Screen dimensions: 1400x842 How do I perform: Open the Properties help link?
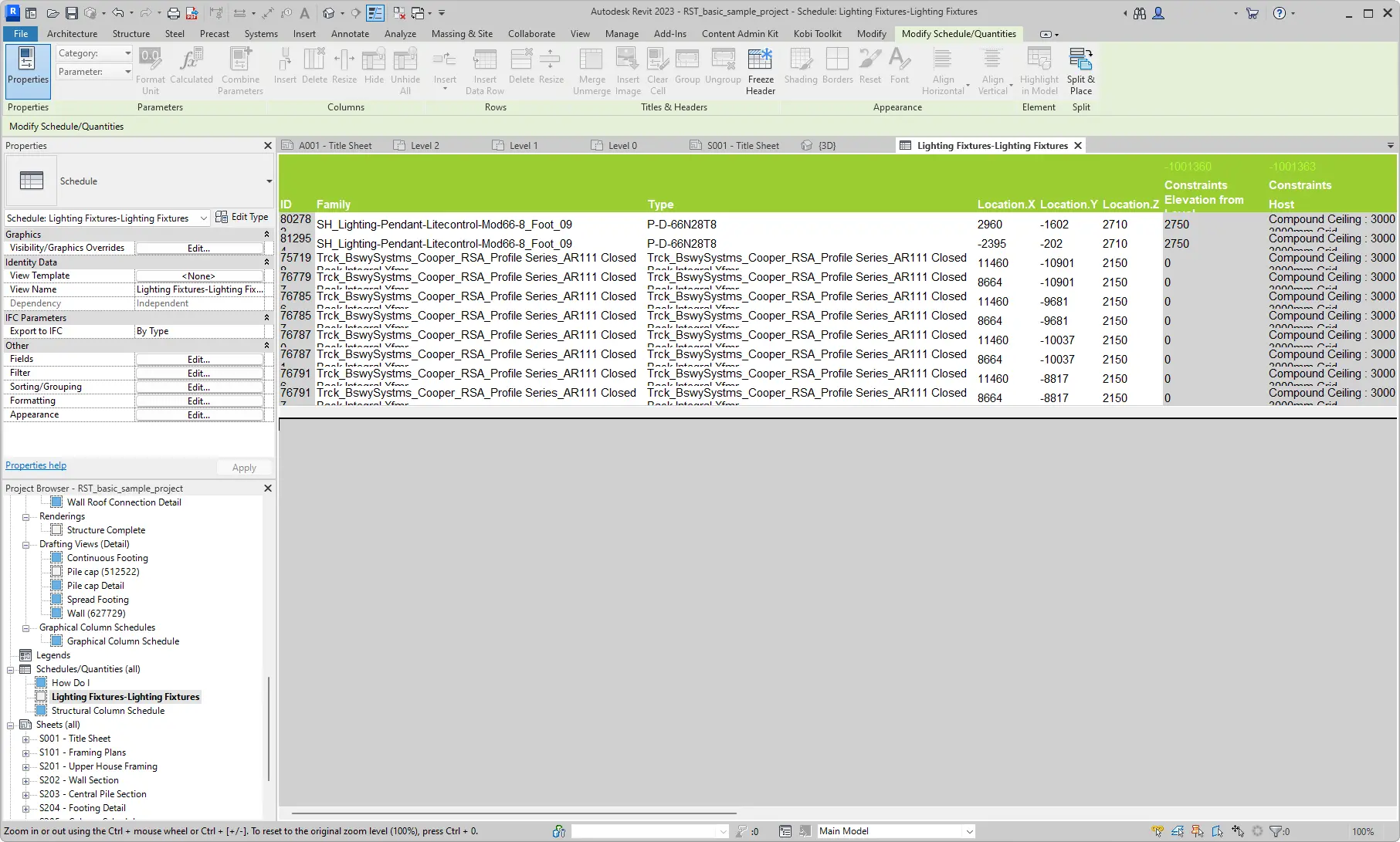coord(36,465)
